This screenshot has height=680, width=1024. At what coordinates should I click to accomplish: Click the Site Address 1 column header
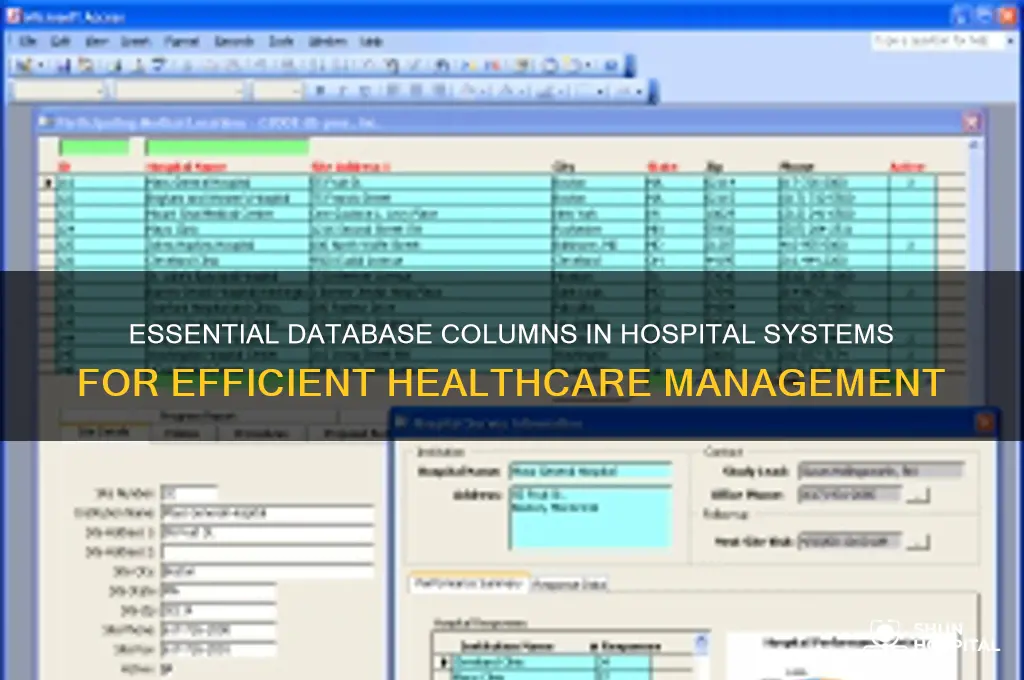click(x=350, y=167)
